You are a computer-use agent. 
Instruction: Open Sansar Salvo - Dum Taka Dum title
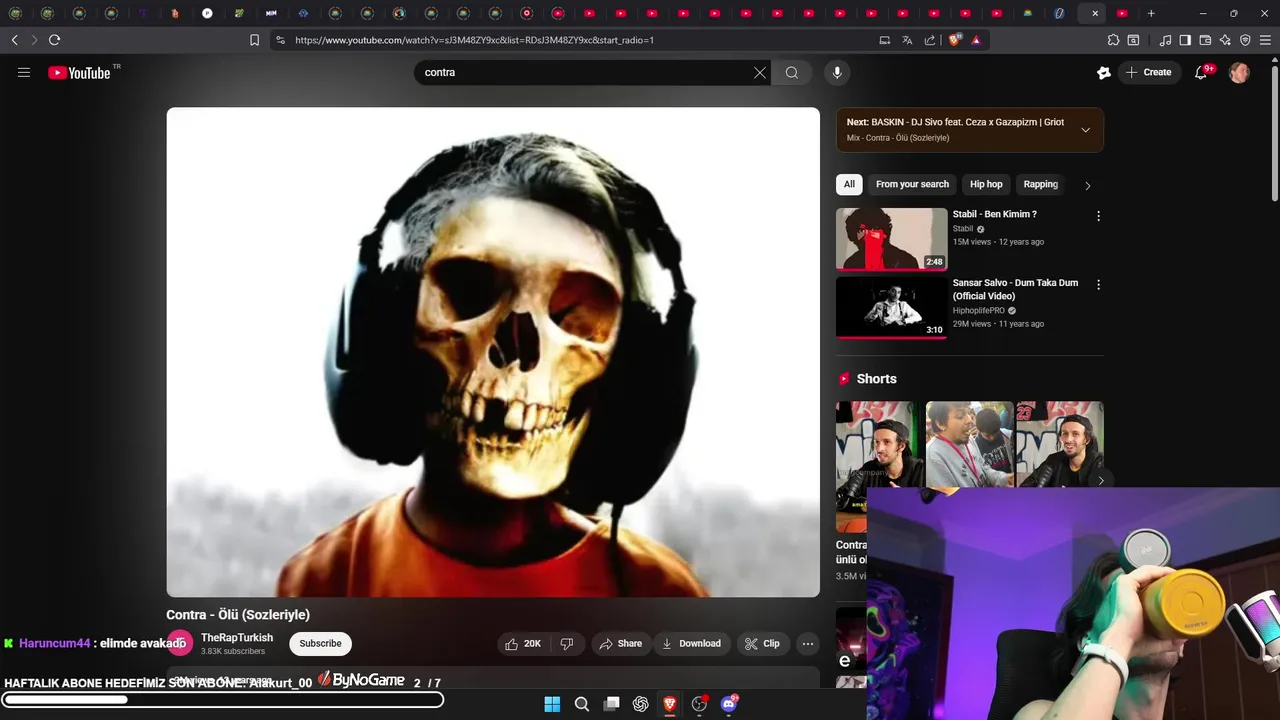click(1015, 289)
